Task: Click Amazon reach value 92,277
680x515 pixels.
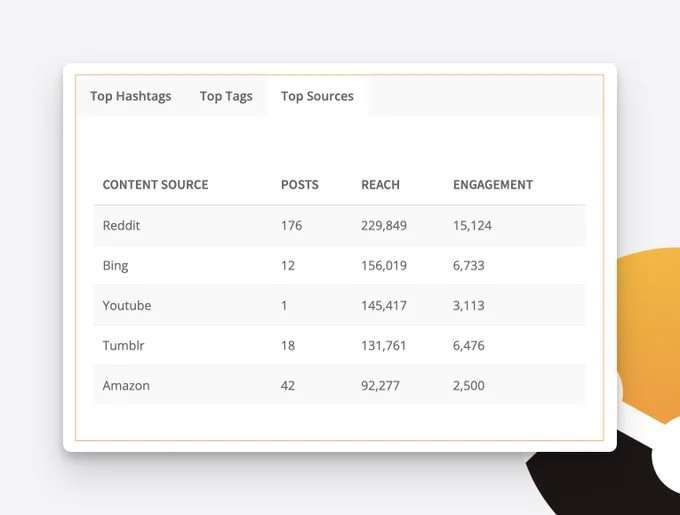Action: 380,385
